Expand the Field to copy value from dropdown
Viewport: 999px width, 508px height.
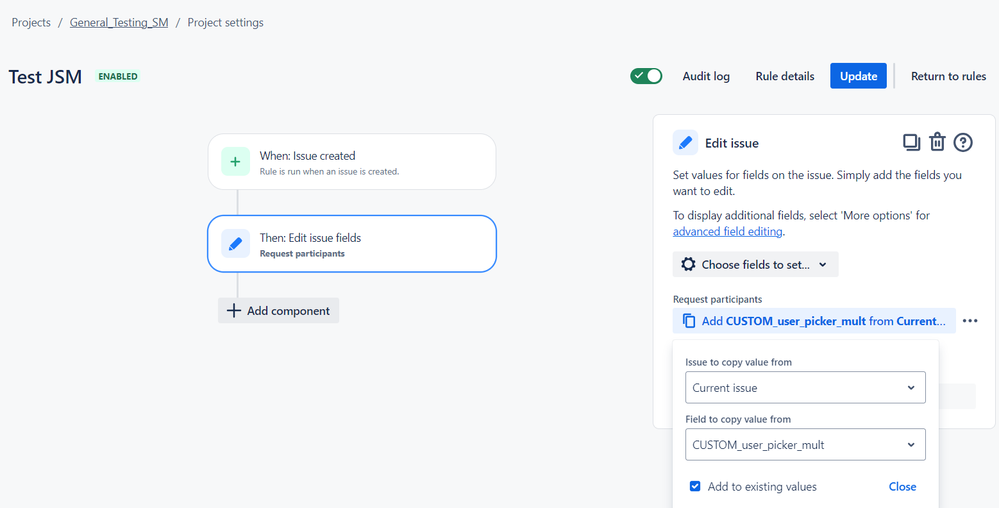[805, 445]
